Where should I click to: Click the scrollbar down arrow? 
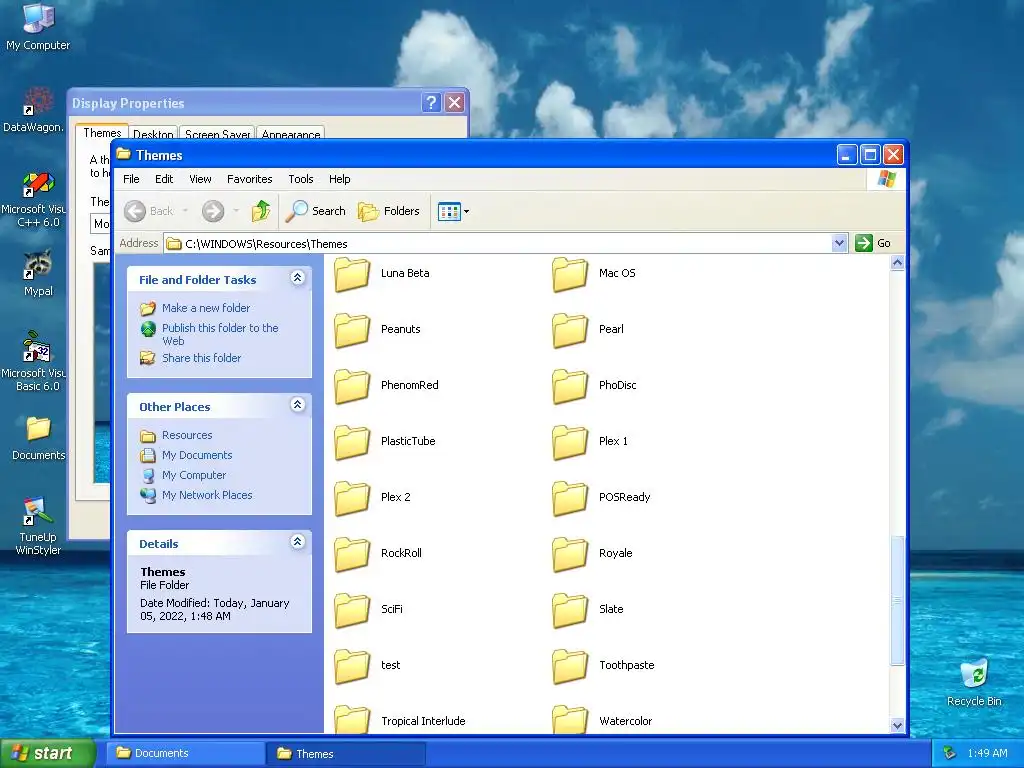[x=897, y=725]
